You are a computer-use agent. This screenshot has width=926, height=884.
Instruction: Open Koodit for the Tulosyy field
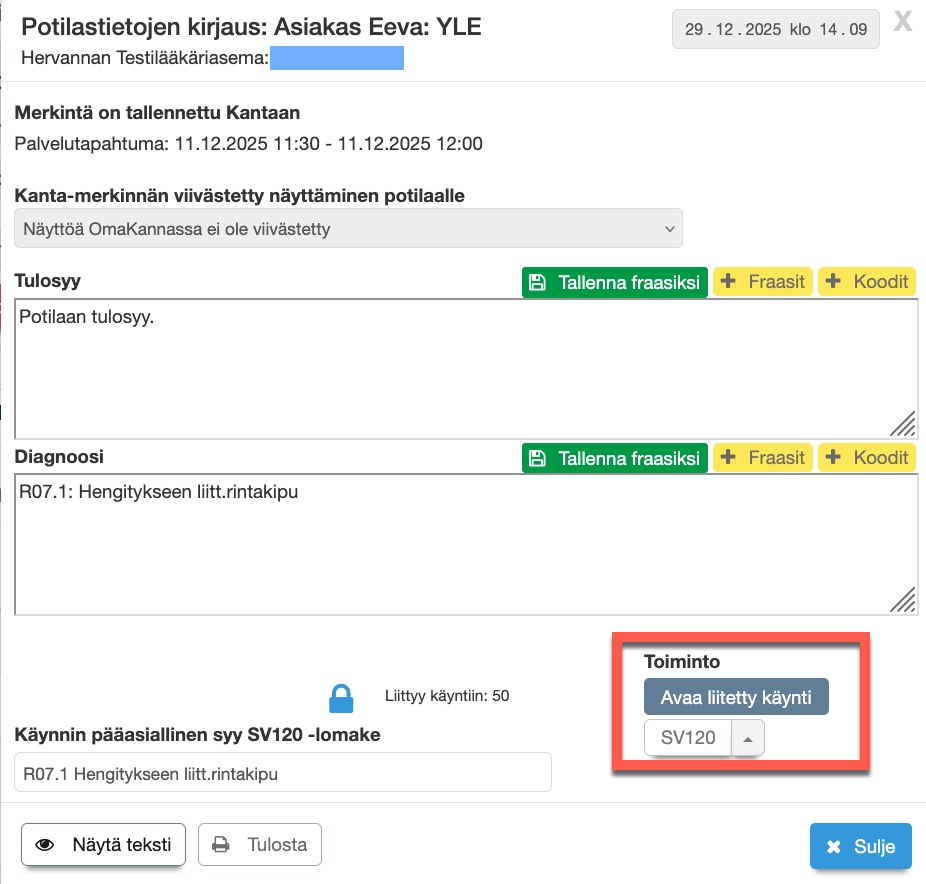[867, 282]
